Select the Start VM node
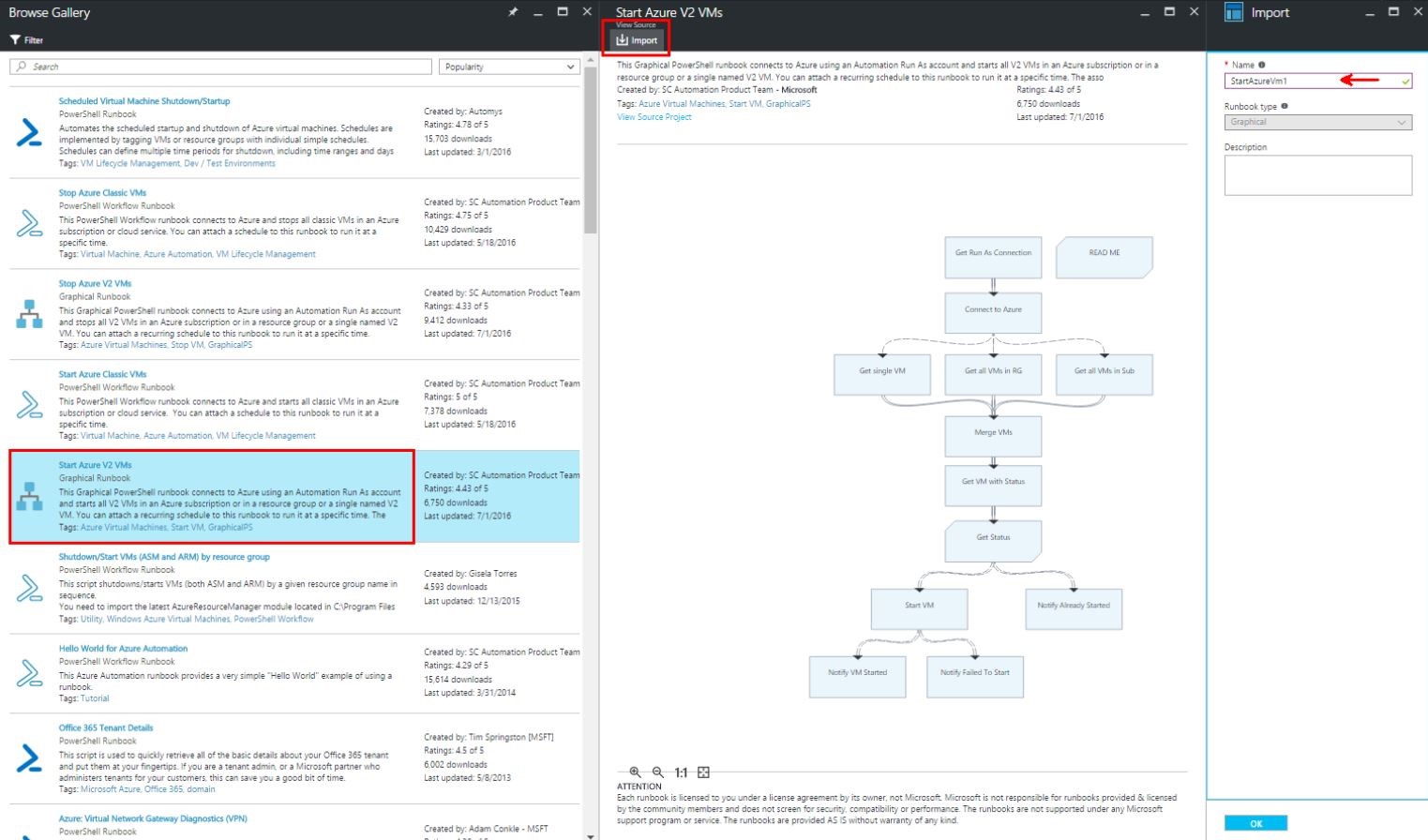 (919, 609)
